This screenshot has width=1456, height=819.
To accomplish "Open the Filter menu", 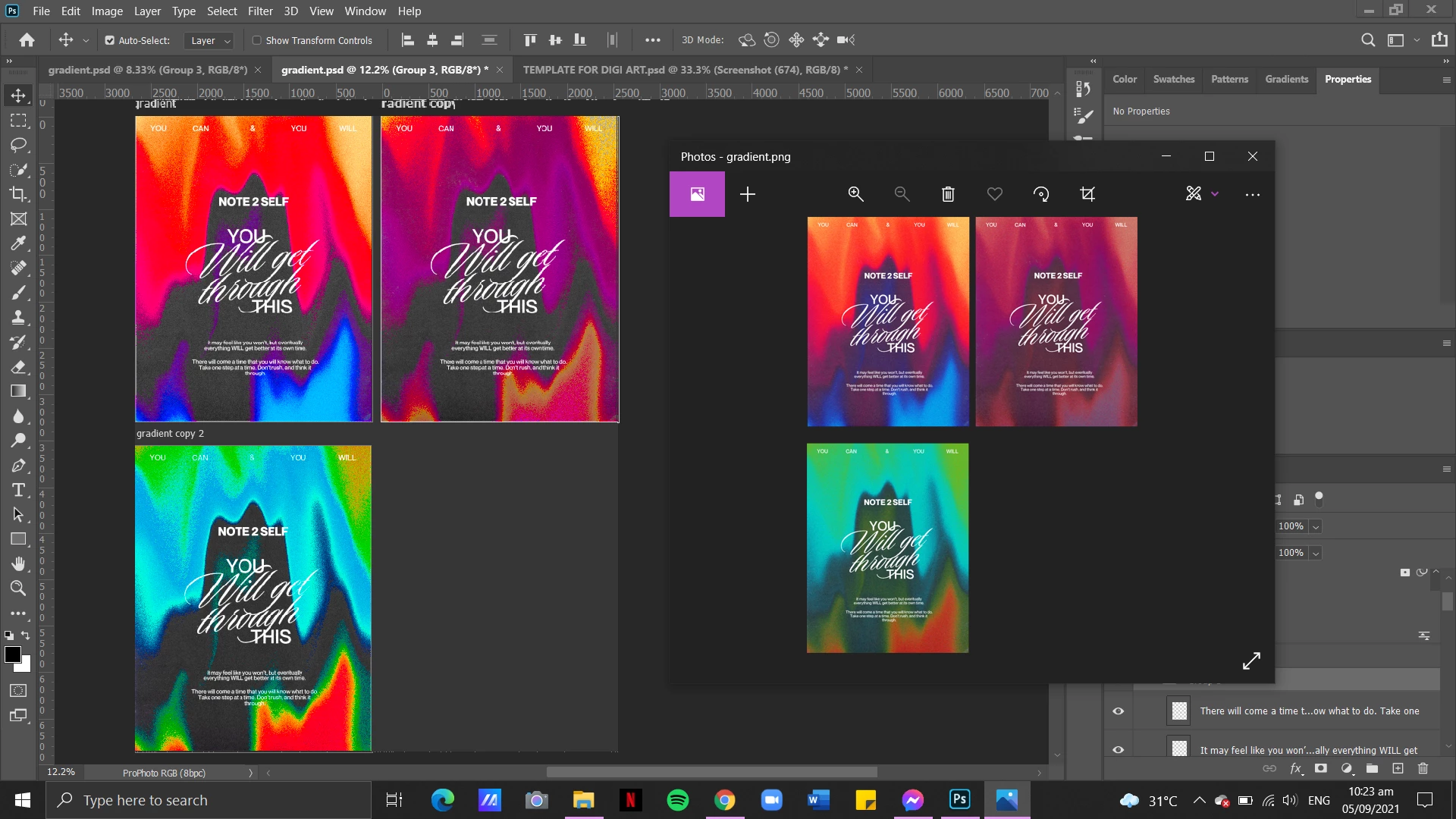I will (259, 11).
